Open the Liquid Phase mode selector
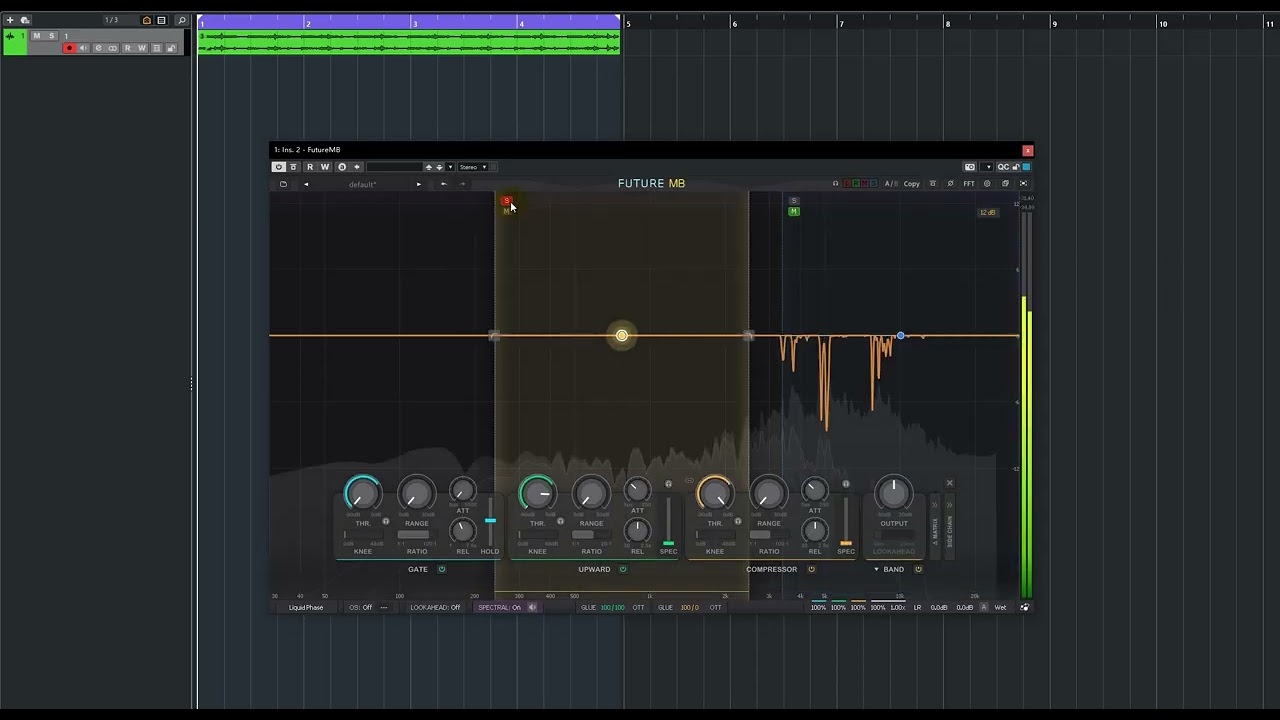 click(x=306, y=607)
